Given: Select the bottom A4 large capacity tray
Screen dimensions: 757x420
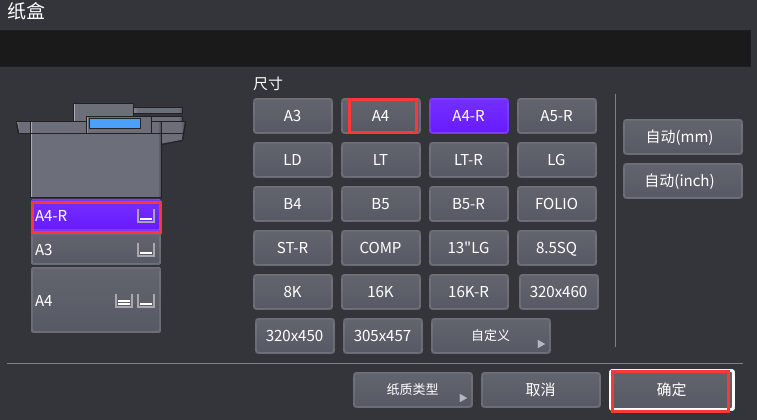Looking at the screenshot, I should [x=95, y=299].
